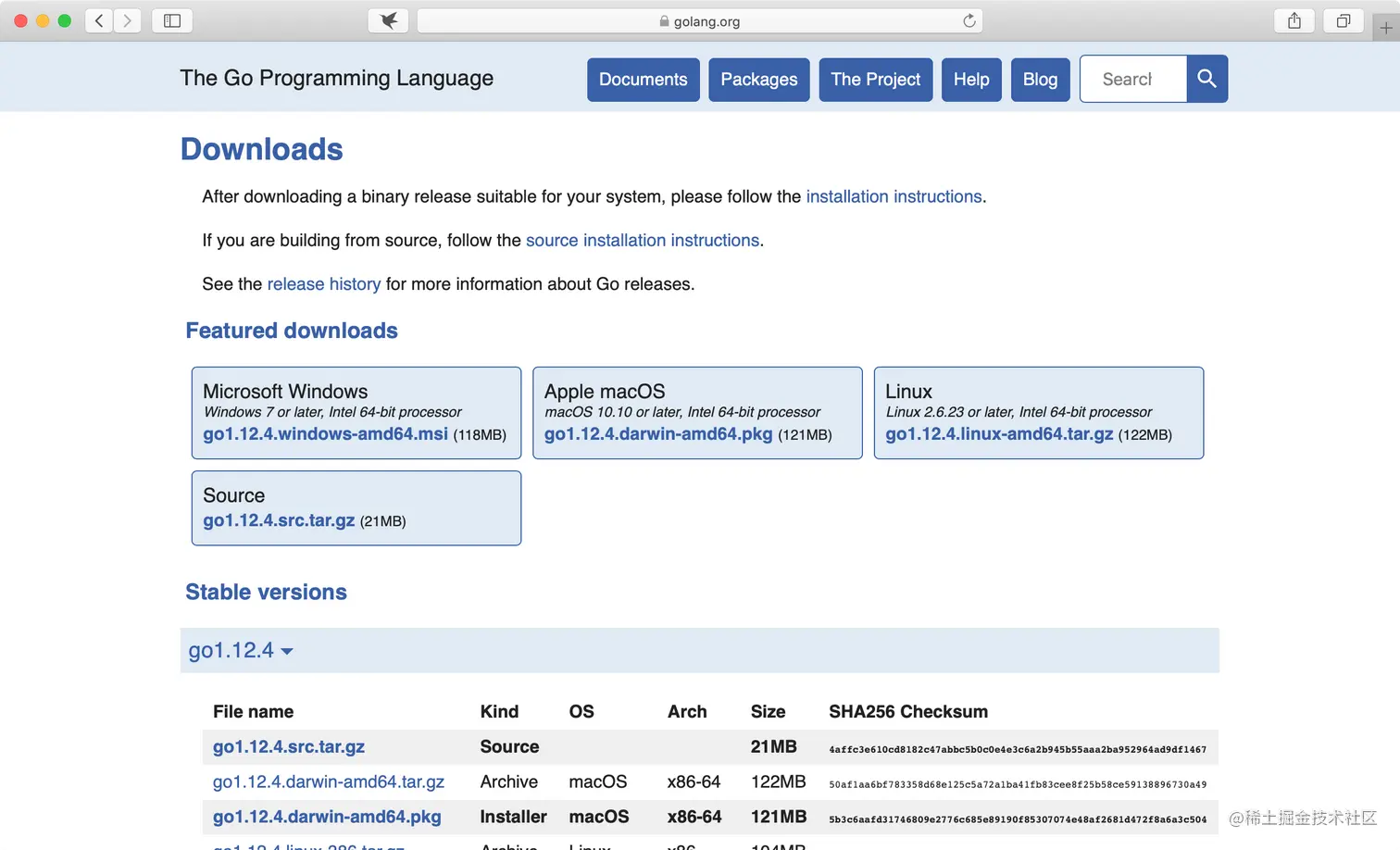
Task: Click the File name column header
Action: point(253,711)
